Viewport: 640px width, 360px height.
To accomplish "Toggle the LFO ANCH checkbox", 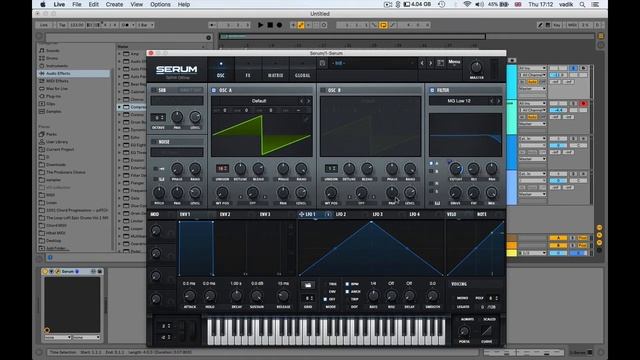I will pyautogui.click(x=347, y=292).
